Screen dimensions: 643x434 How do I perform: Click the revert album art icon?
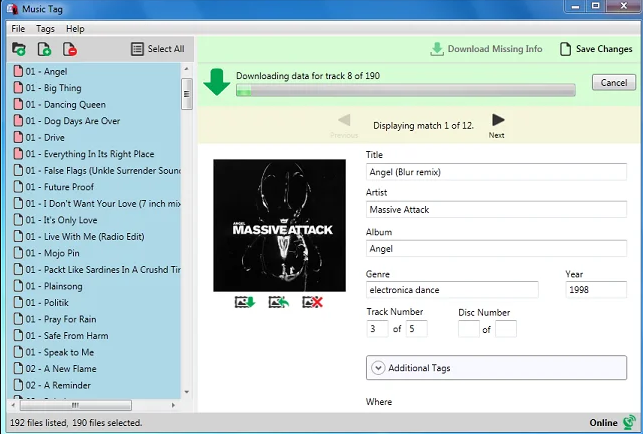tap(278, 302)
